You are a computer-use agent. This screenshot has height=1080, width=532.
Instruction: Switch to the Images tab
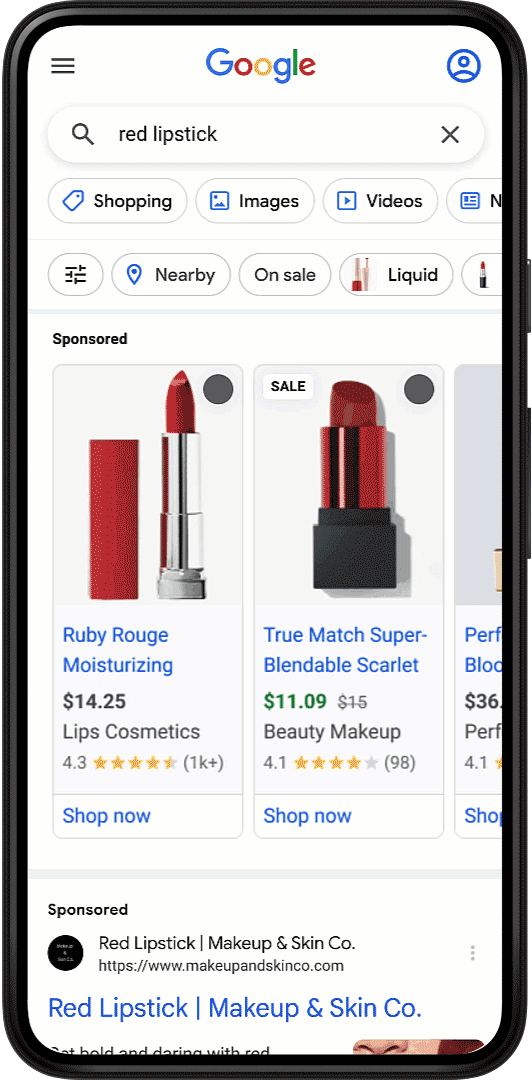pyautogui.click(x=255, y=201)
